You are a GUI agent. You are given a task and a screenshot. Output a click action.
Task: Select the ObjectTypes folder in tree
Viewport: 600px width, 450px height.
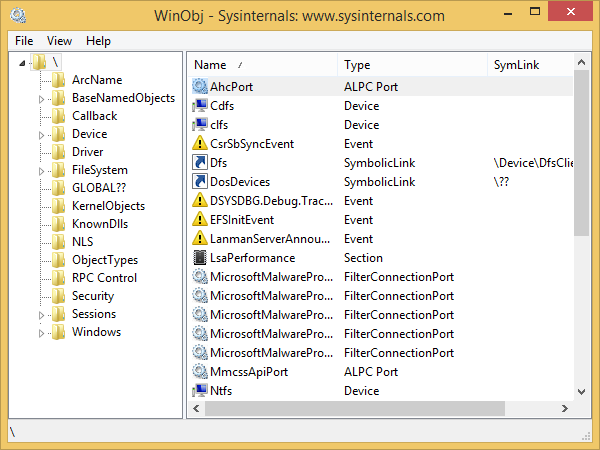104,260
